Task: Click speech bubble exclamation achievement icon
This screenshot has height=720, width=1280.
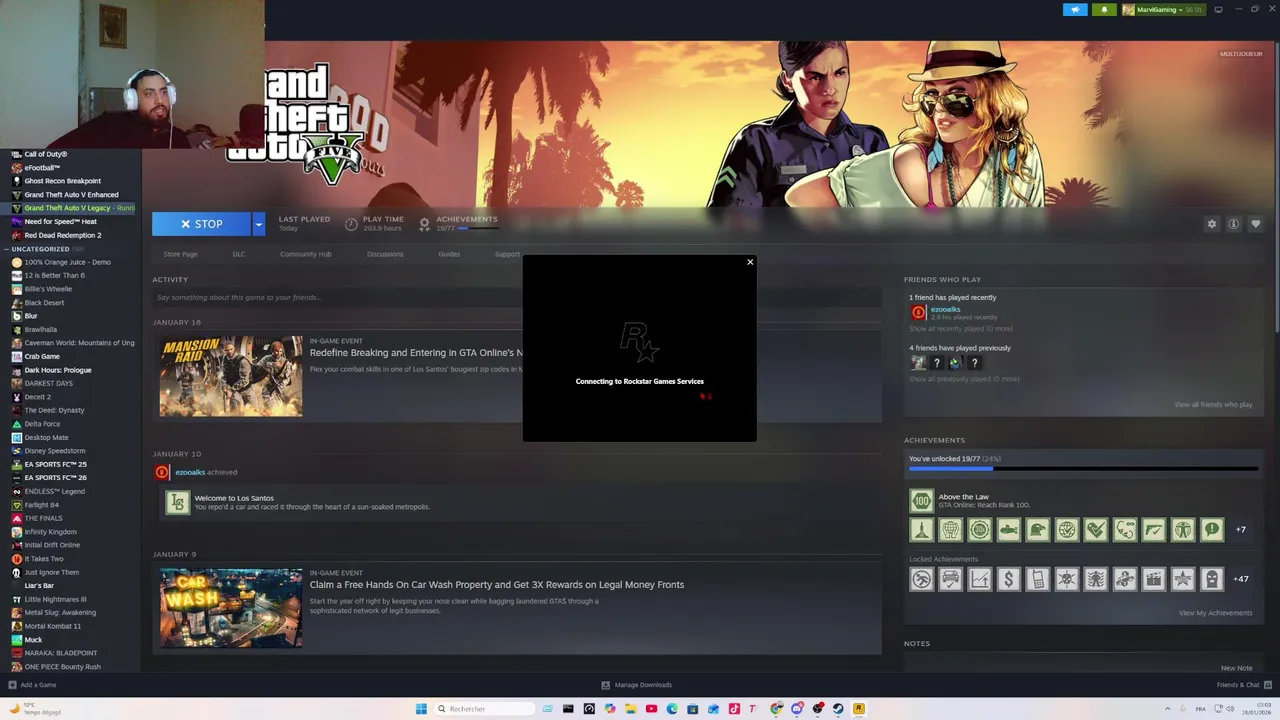Action: [1212, 530]
